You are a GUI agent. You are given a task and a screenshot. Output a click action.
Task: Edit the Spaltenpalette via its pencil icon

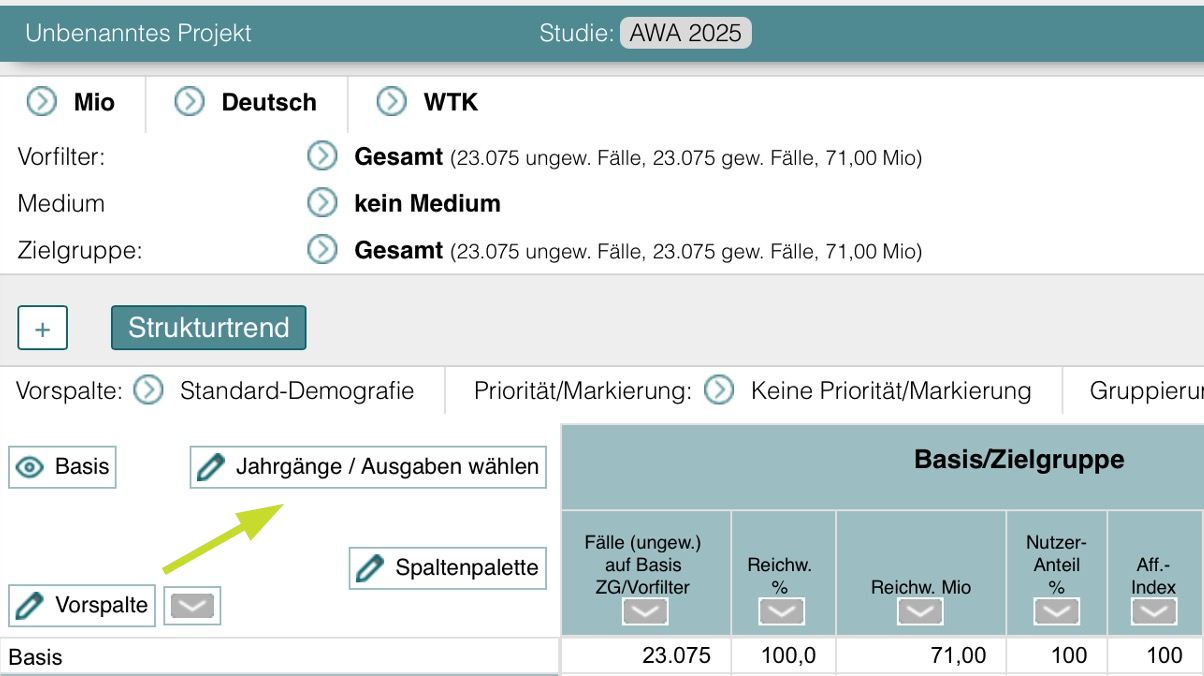click(x=370, y=567)
